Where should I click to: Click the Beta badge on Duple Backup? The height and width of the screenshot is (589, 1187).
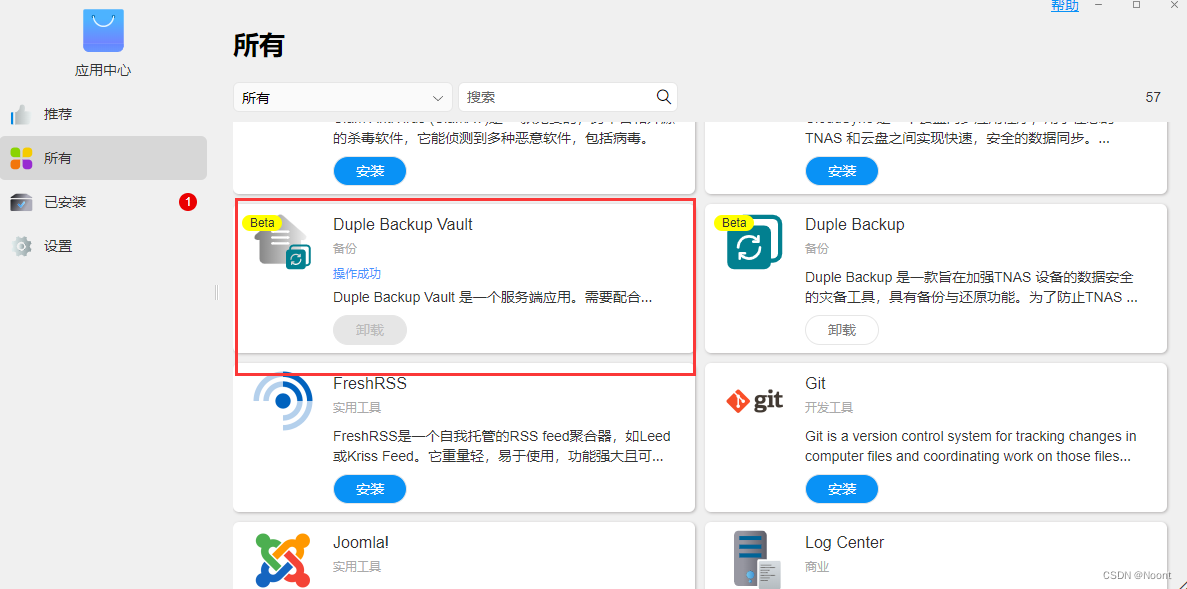click(x=734, y=223)
